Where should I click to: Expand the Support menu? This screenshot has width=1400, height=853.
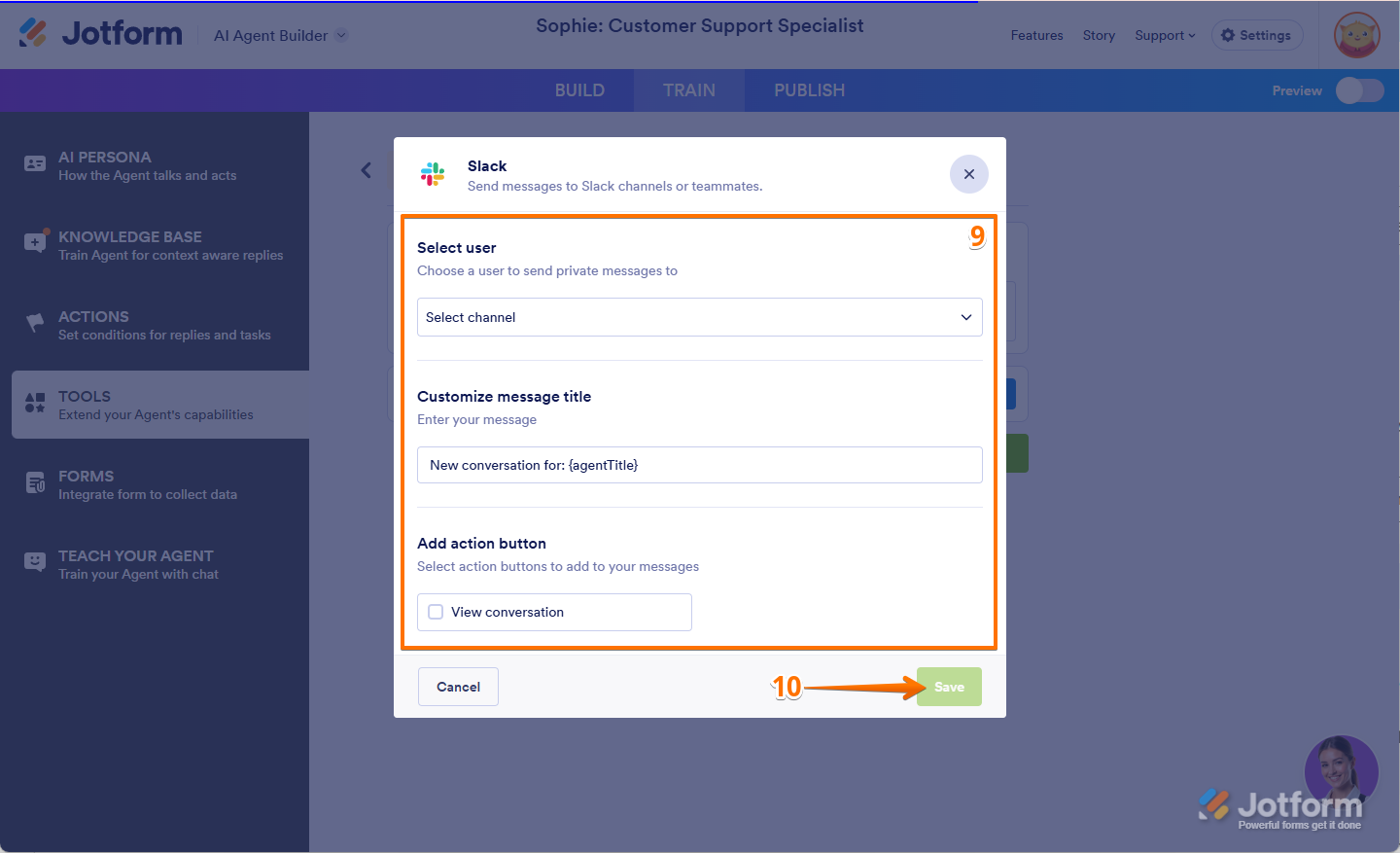click(1165, 35)
